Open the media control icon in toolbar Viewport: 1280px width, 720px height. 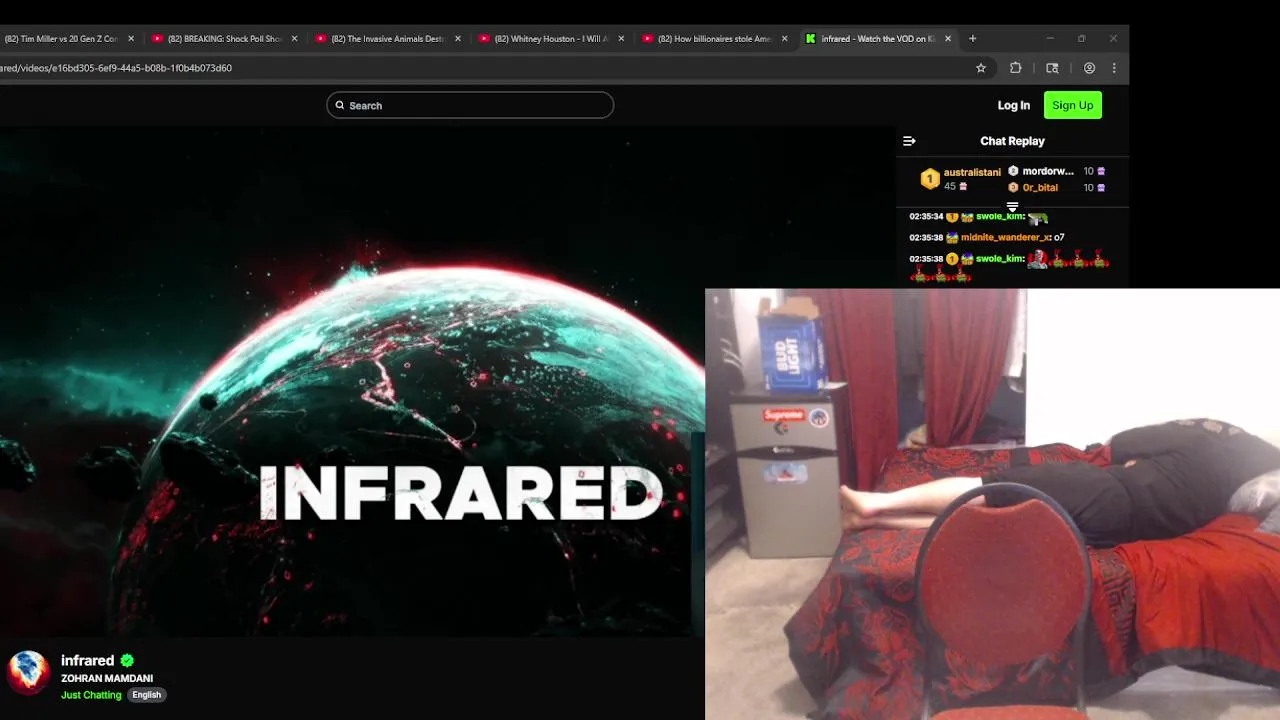pyautogui.click(x=1052, y=68)
